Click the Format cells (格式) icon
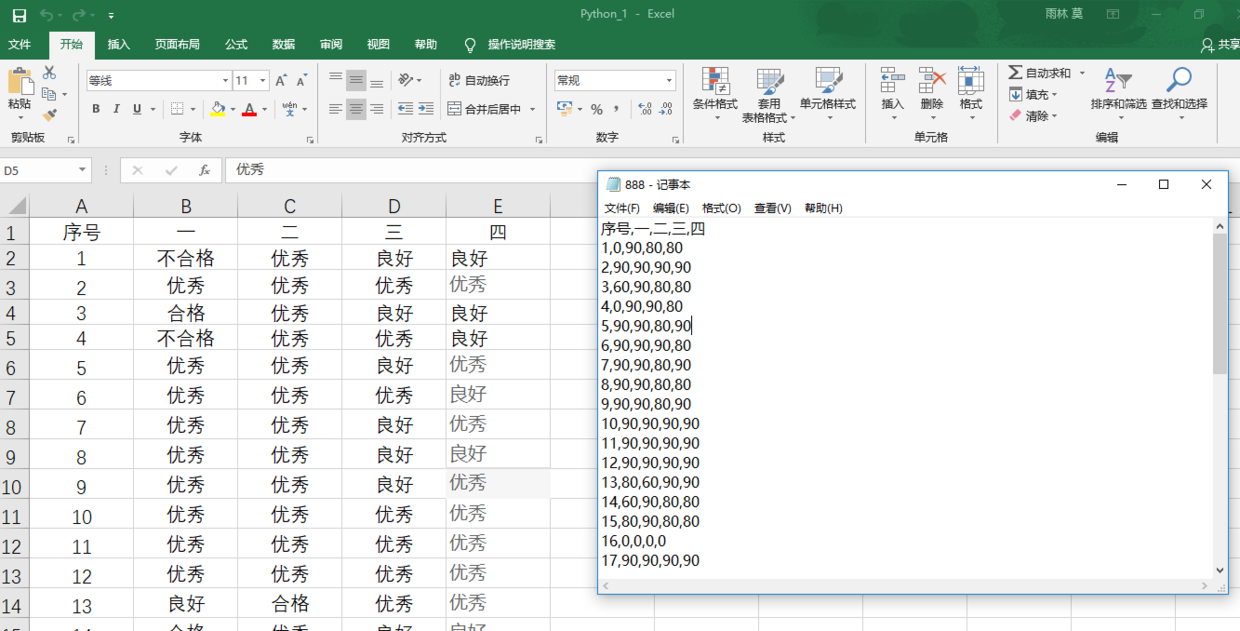 point(970,81)
